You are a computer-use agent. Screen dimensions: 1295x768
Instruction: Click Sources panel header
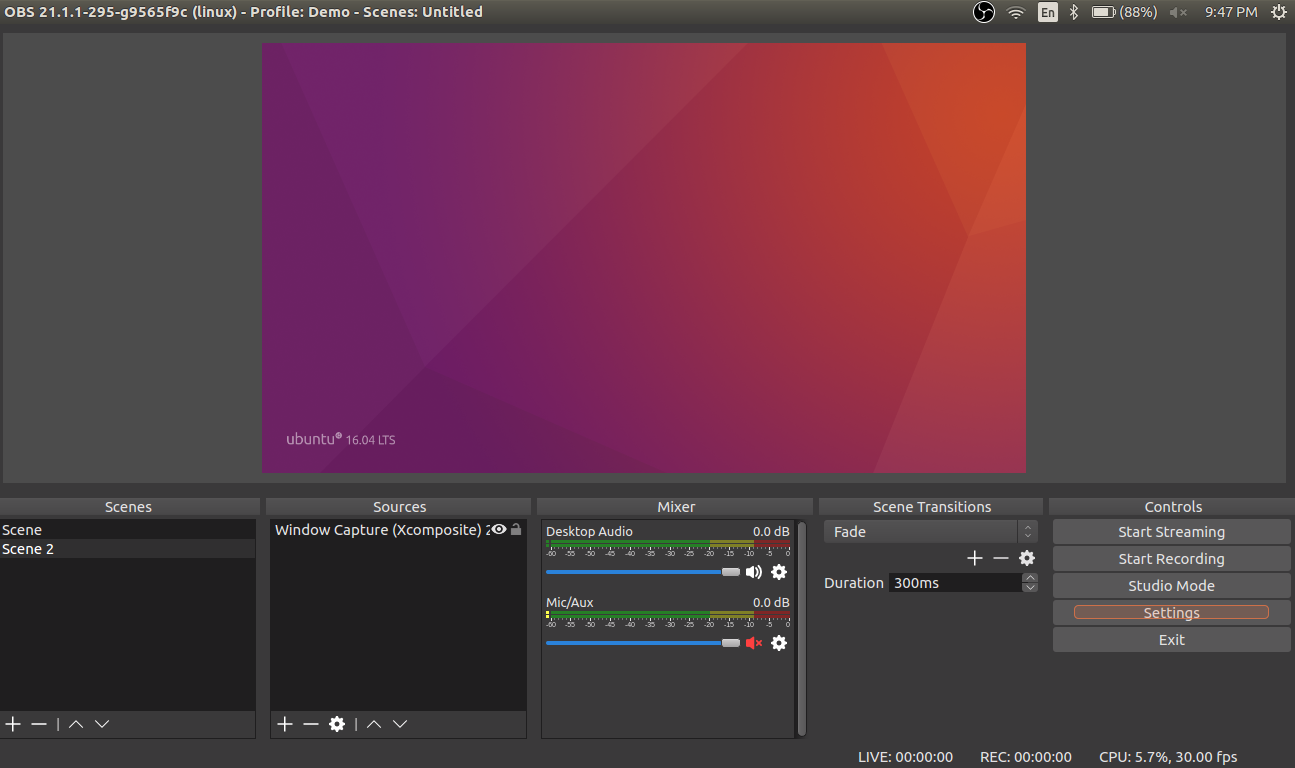(x=399, y=507)
